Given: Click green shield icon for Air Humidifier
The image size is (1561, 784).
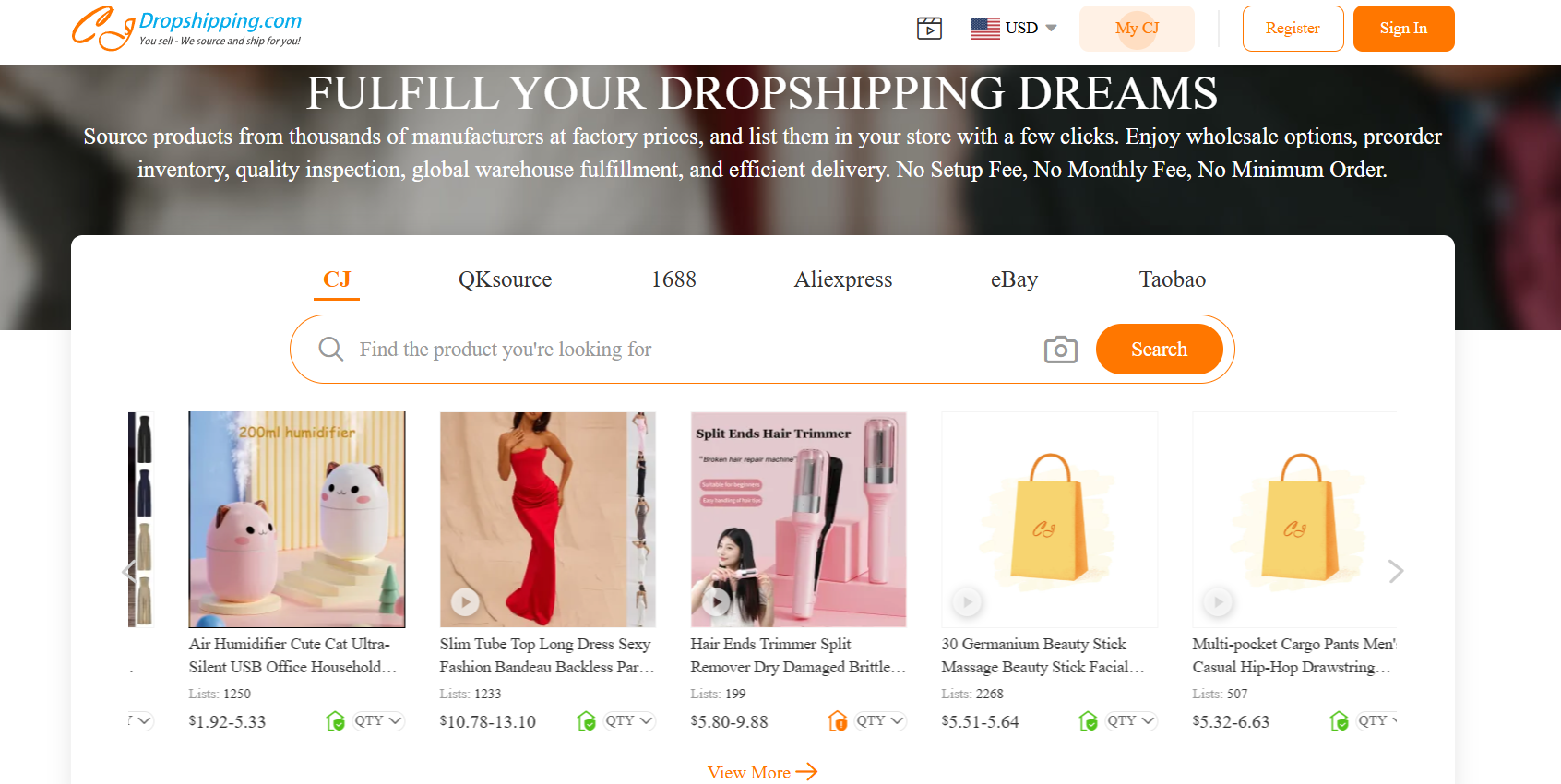Looking at the screenshot, I should pyautogui.click(x=335, y=721).
